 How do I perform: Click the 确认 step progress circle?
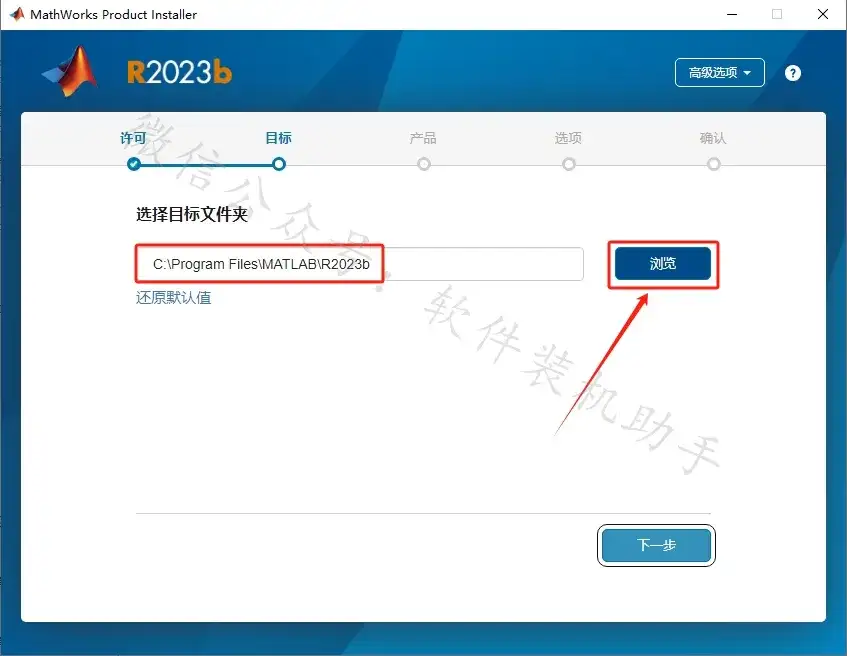[714, 164]
